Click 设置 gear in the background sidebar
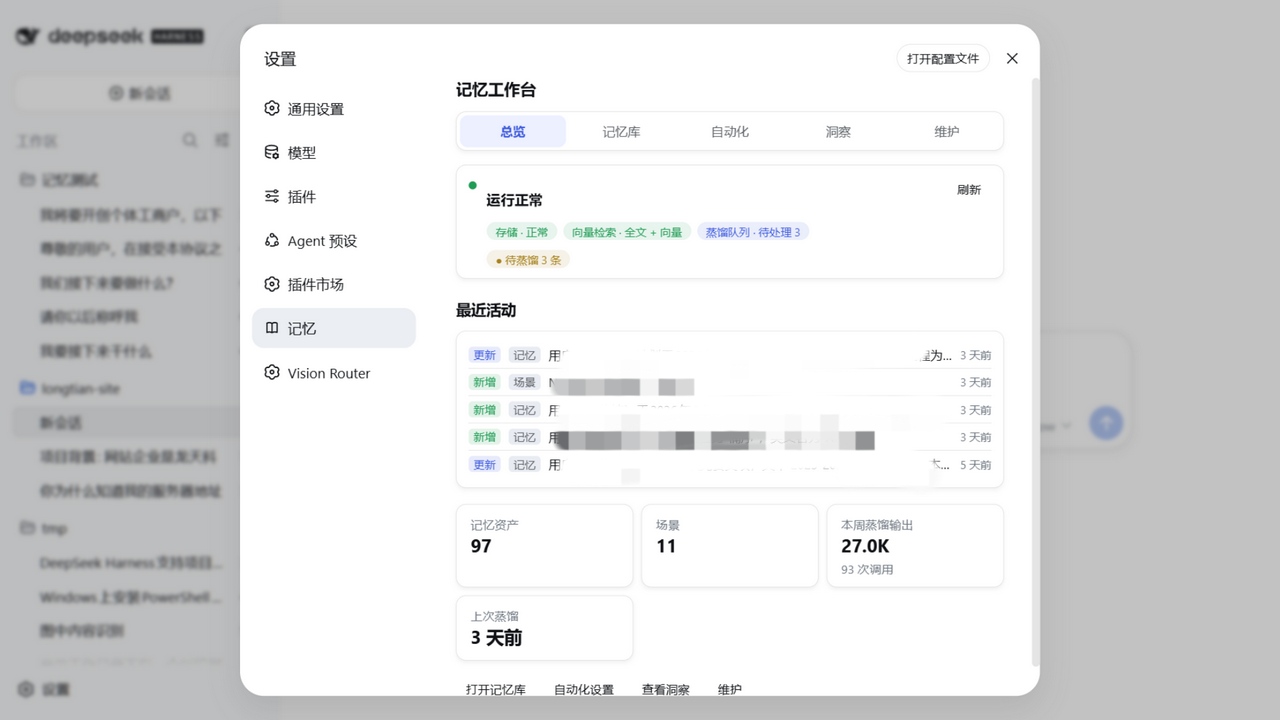This screenshot has height=720, width=1280. pyautogui.click(x=44, y=689)
